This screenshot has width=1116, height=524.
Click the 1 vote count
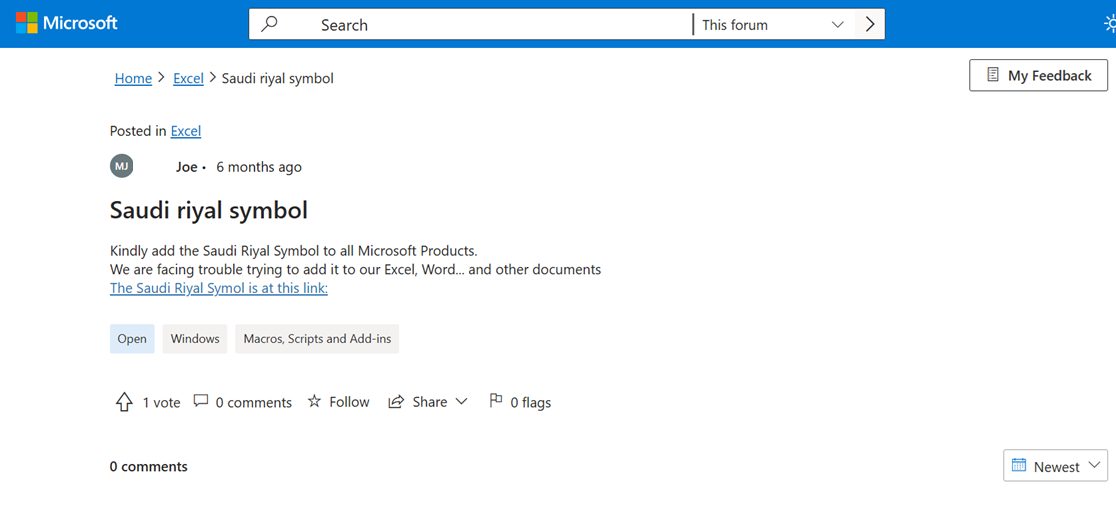162,402
